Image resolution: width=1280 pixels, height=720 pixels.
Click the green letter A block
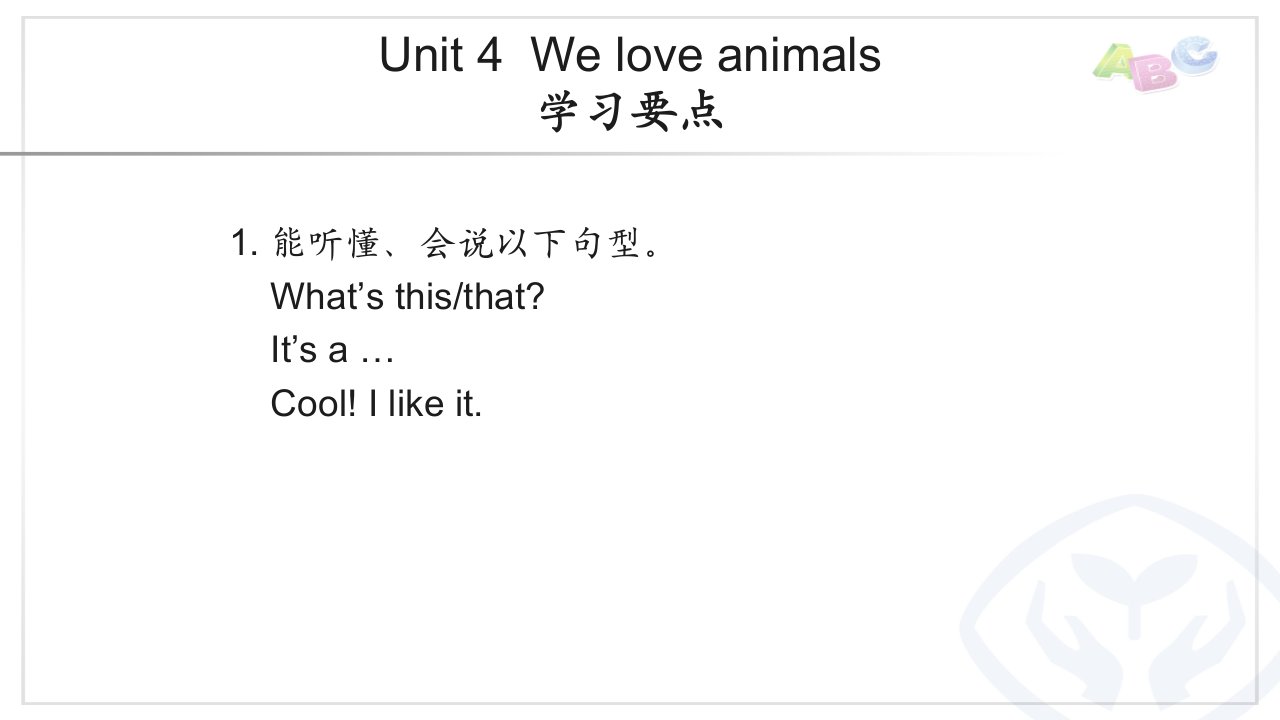point(1113,65)
